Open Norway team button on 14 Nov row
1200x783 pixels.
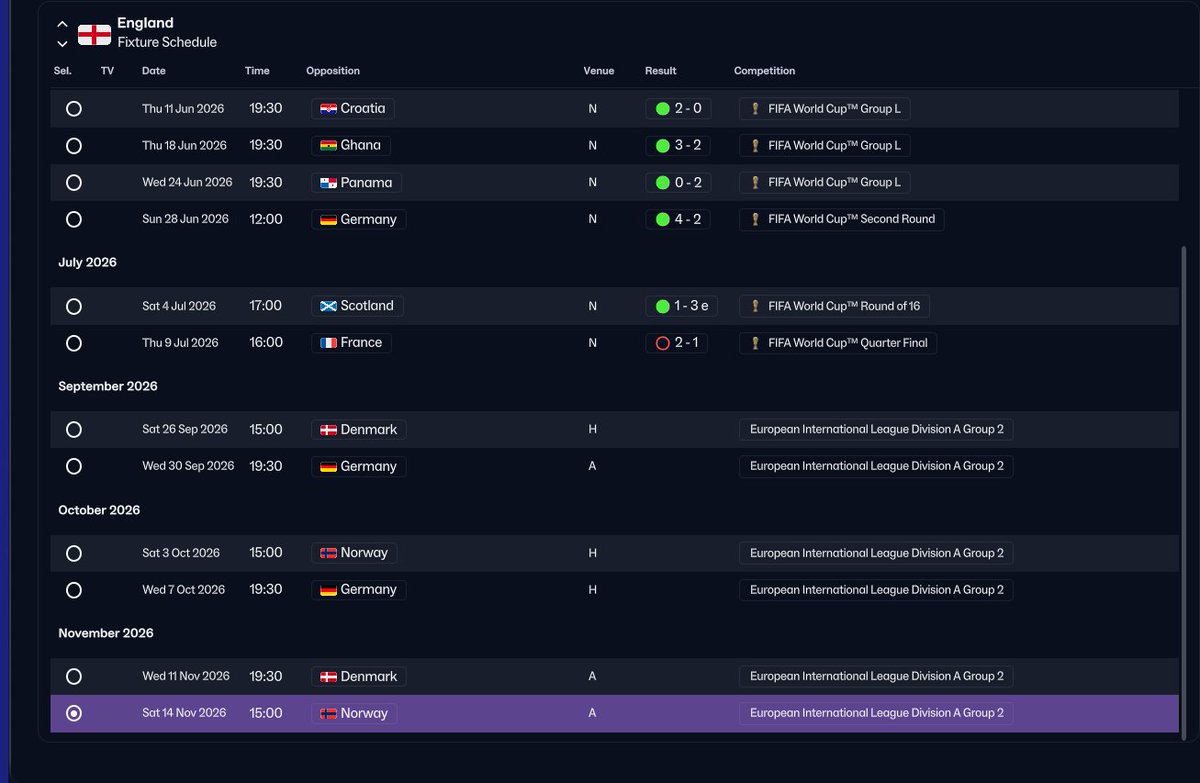[354, 713]
